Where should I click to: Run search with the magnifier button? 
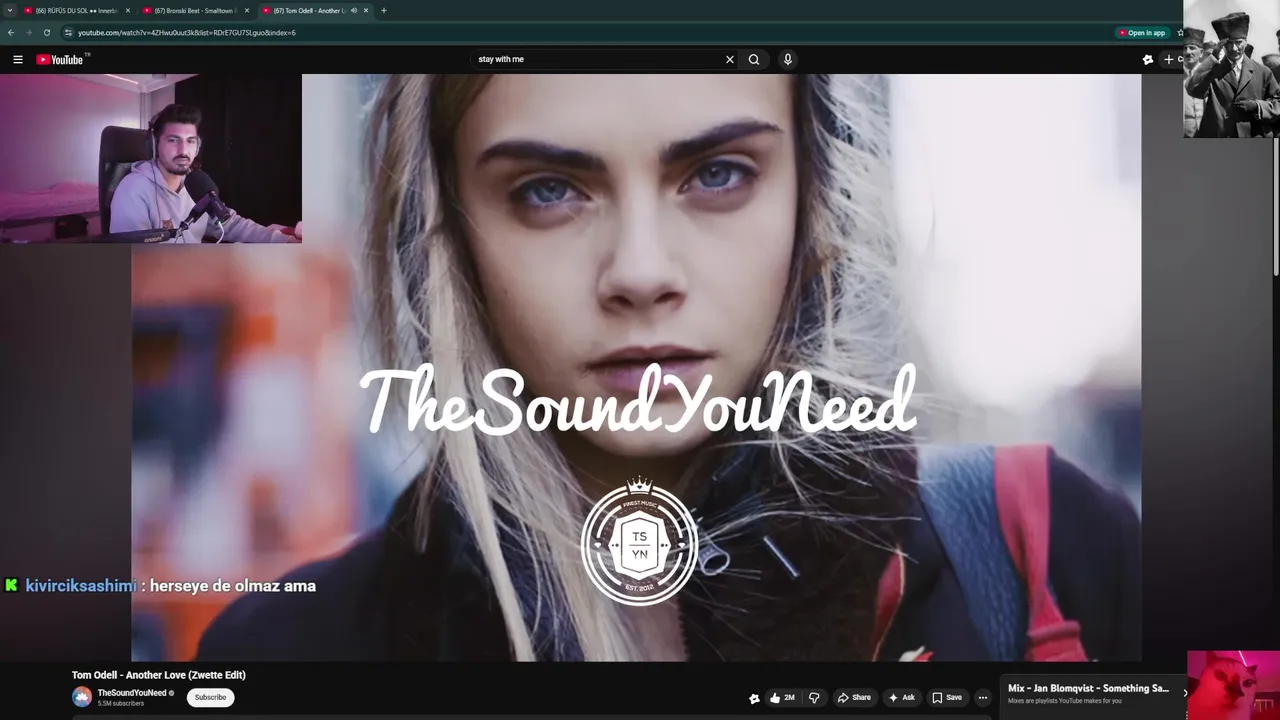[754, 59]
